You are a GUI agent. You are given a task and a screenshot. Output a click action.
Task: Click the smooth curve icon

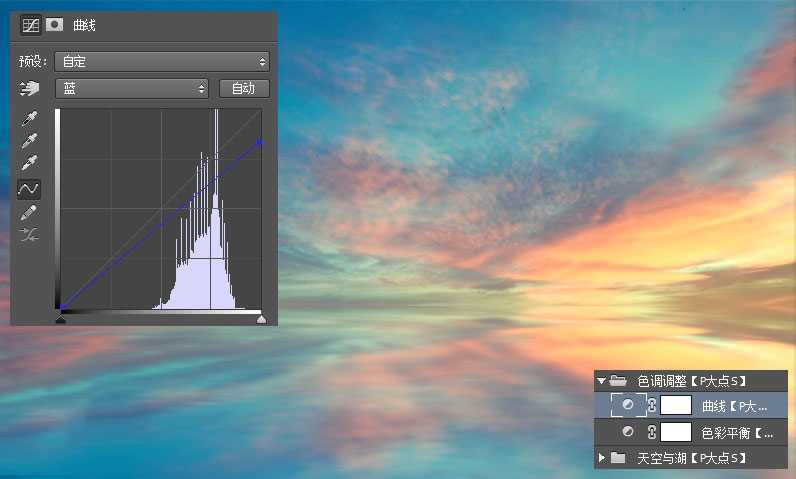tap(30, 235)
